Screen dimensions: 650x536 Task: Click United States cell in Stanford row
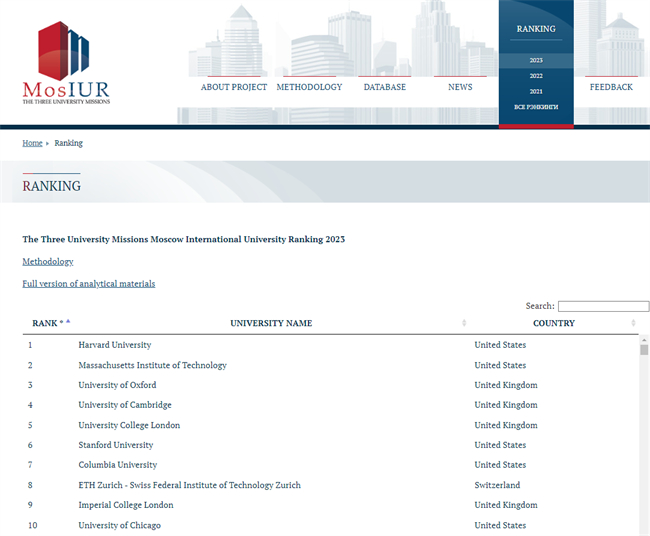tap(500, 445)
